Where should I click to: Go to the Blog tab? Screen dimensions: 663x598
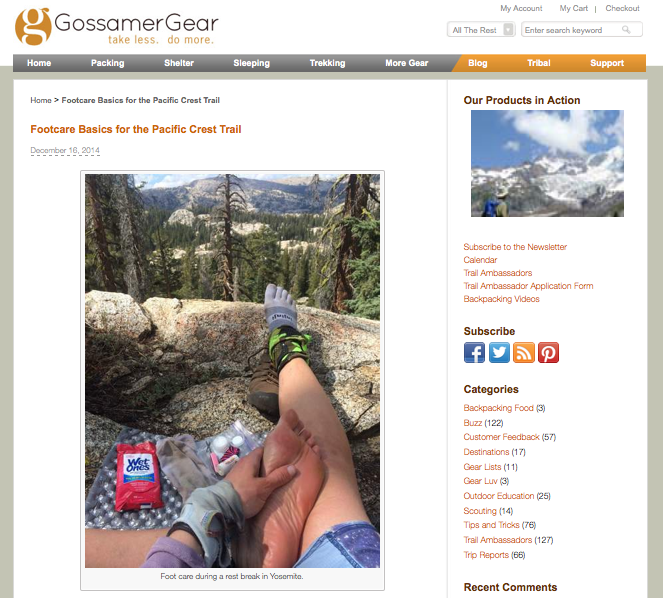[x=478, y=63]
